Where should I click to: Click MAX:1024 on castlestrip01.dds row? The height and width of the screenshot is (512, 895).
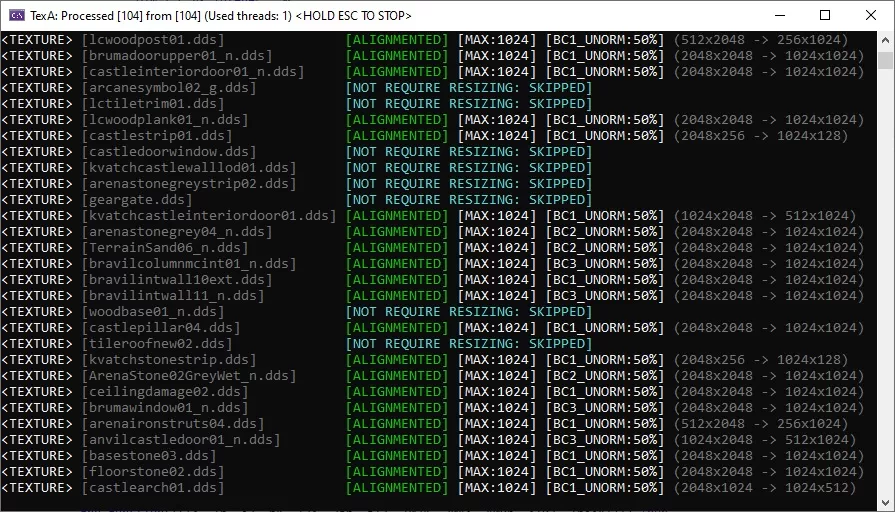(x=497, y=136)
